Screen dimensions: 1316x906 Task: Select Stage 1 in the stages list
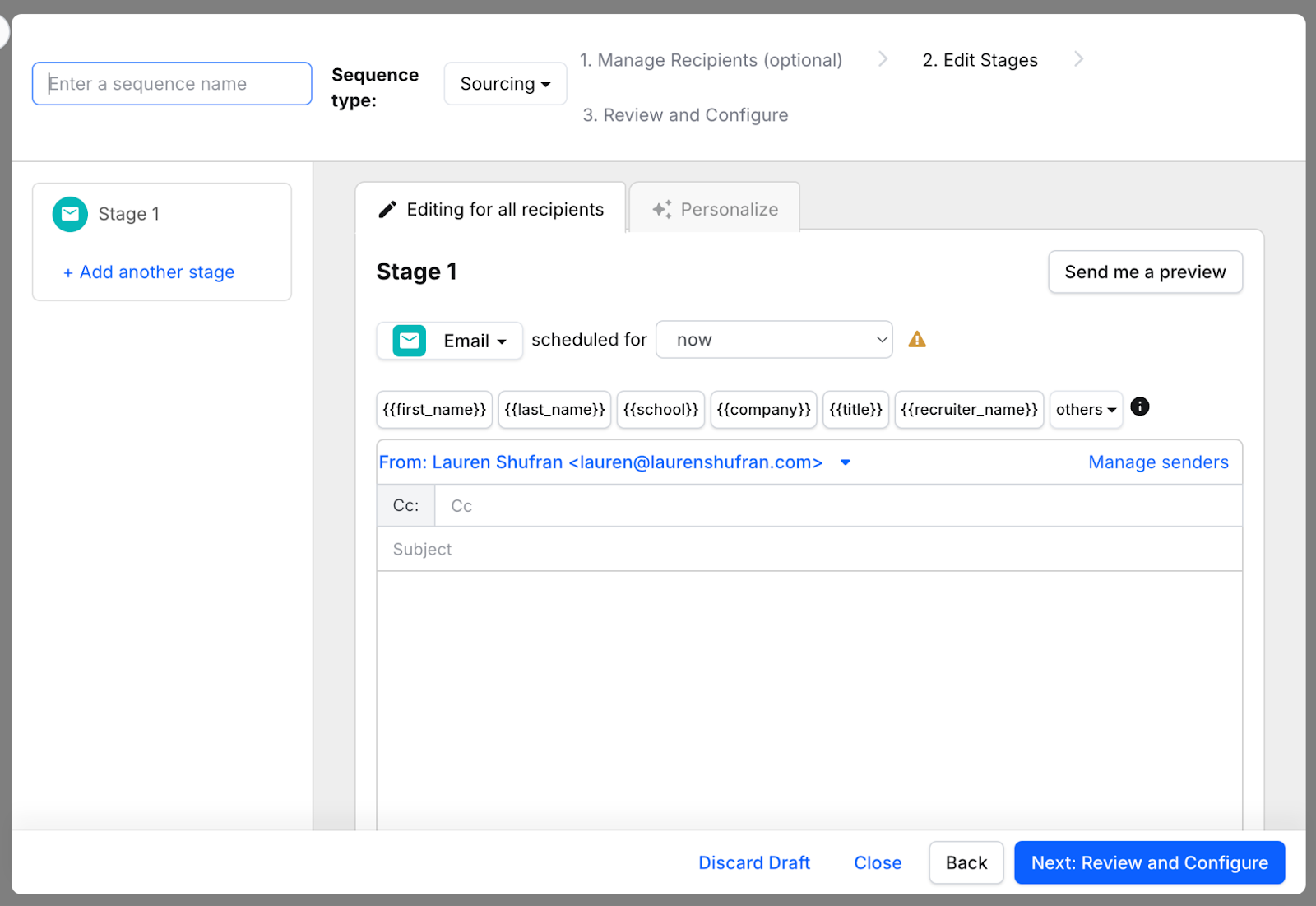click(x=128, y=214)
